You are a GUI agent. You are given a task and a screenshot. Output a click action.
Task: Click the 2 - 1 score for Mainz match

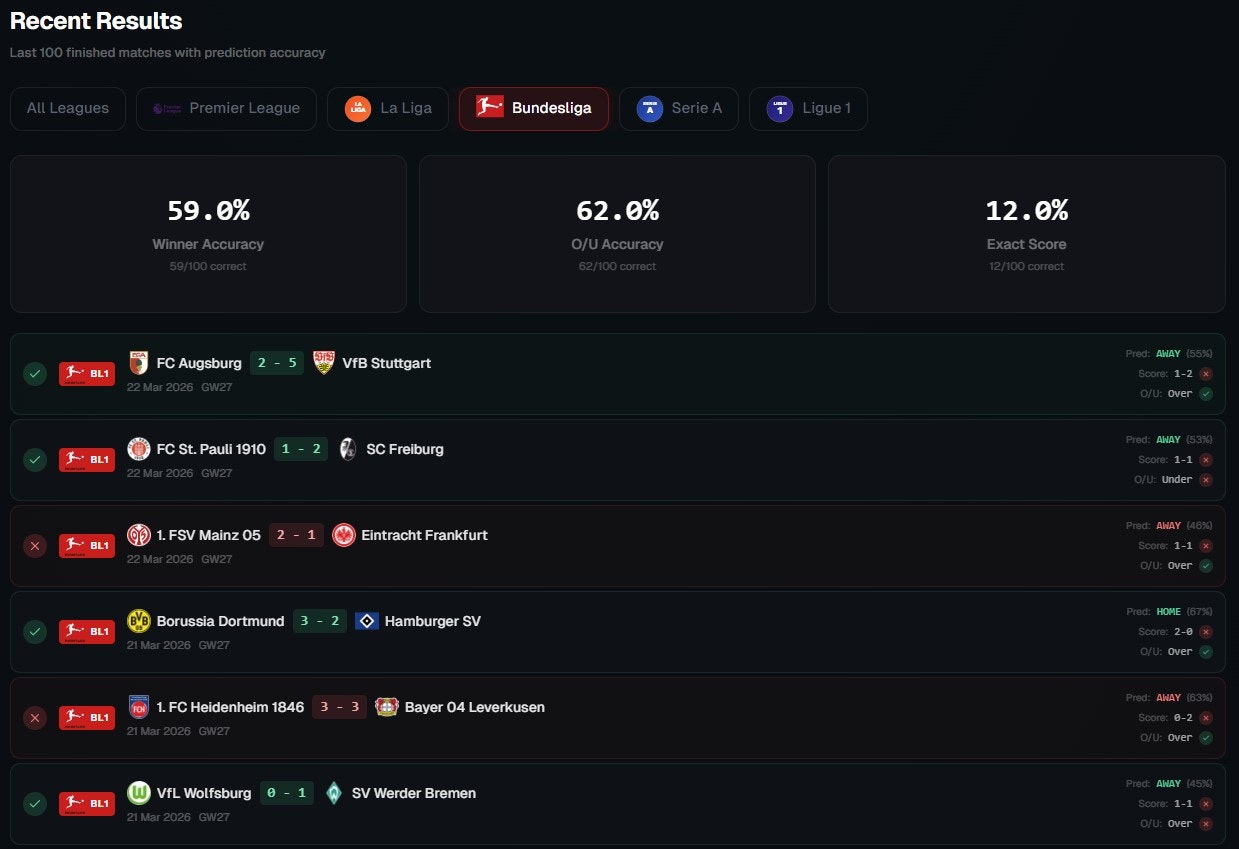click(296, 535)
